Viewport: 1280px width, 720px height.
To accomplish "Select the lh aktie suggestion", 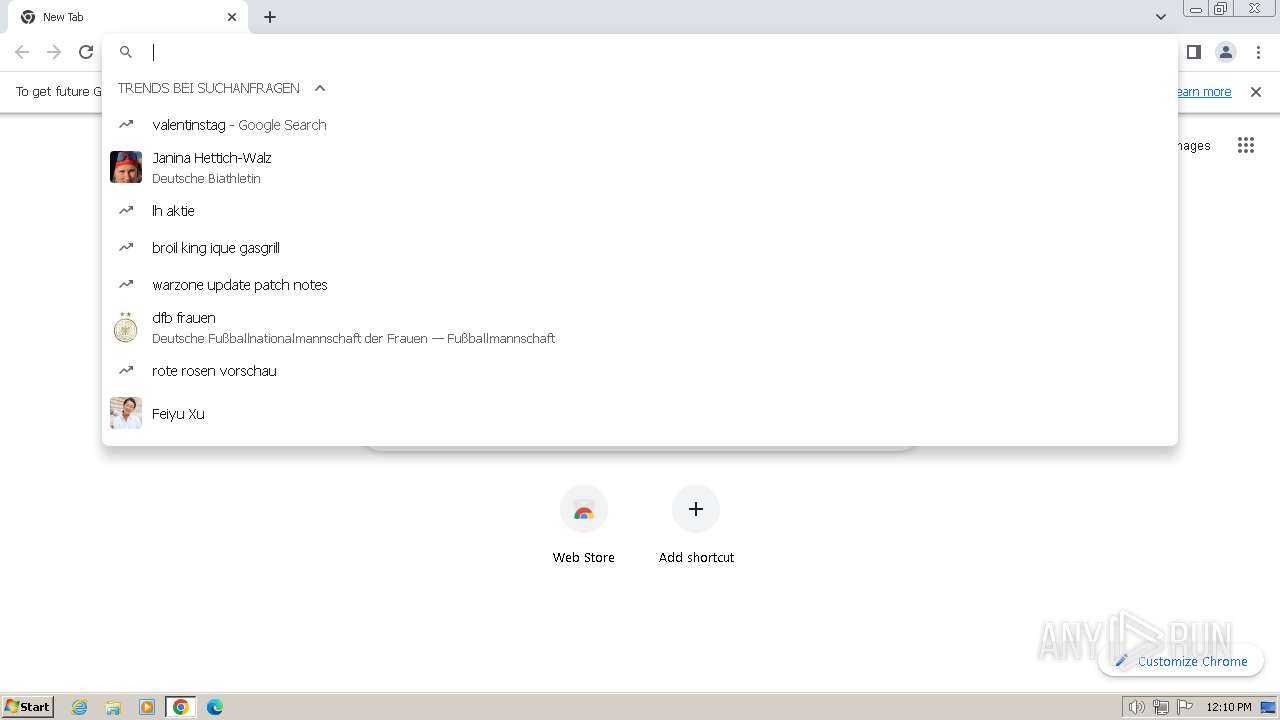I will (x=640, y=211).
